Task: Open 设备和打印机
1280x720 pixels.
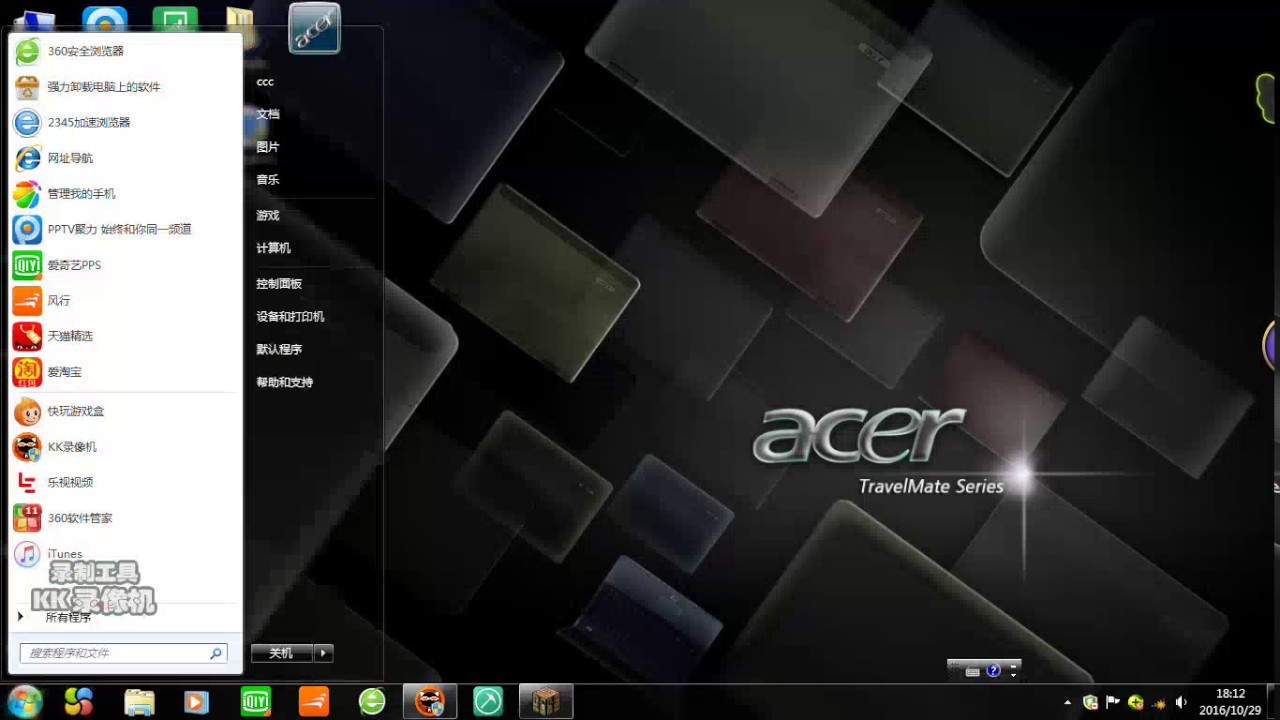Action: [290, 317]
